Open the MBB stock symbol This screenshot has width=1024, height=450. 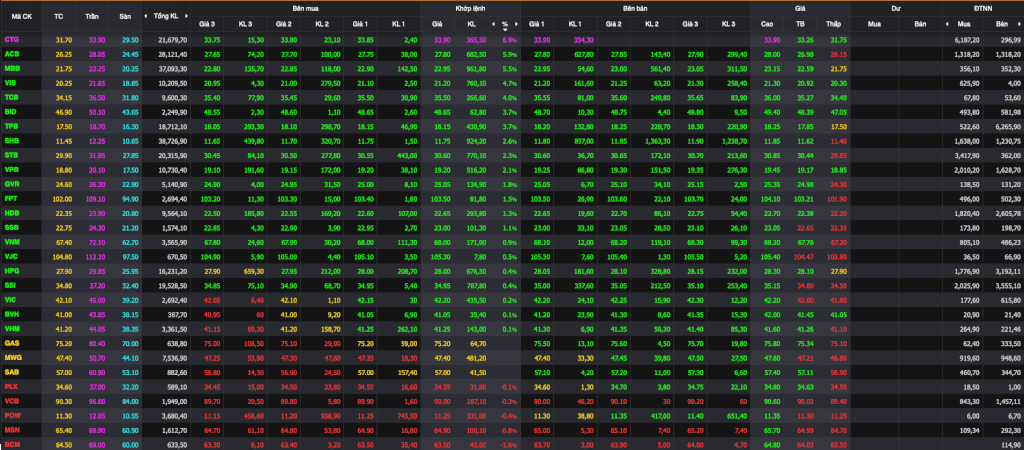tap(11, 69)
